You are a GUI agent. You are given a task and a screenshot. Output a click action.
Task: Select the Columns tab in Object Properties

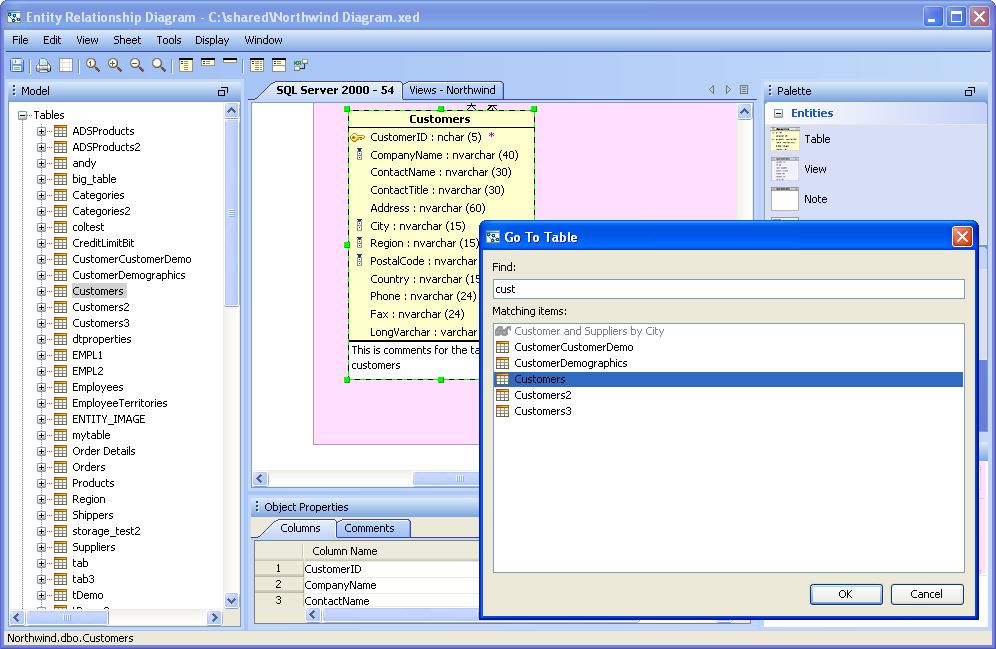[x=300, y=528]
